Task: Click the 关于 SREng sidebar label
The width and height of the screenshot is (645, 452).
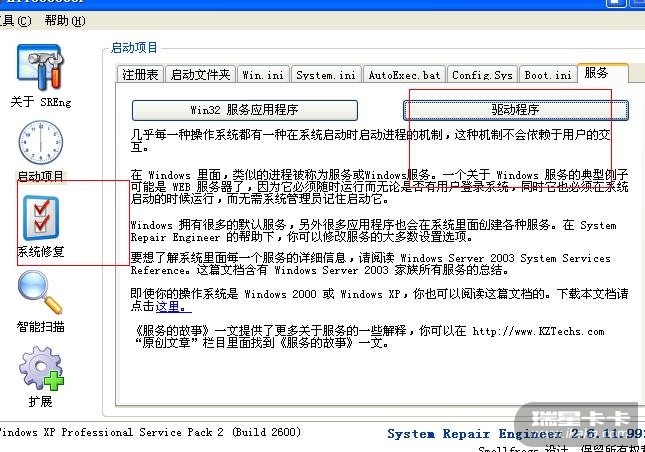Action: point(41,101)
